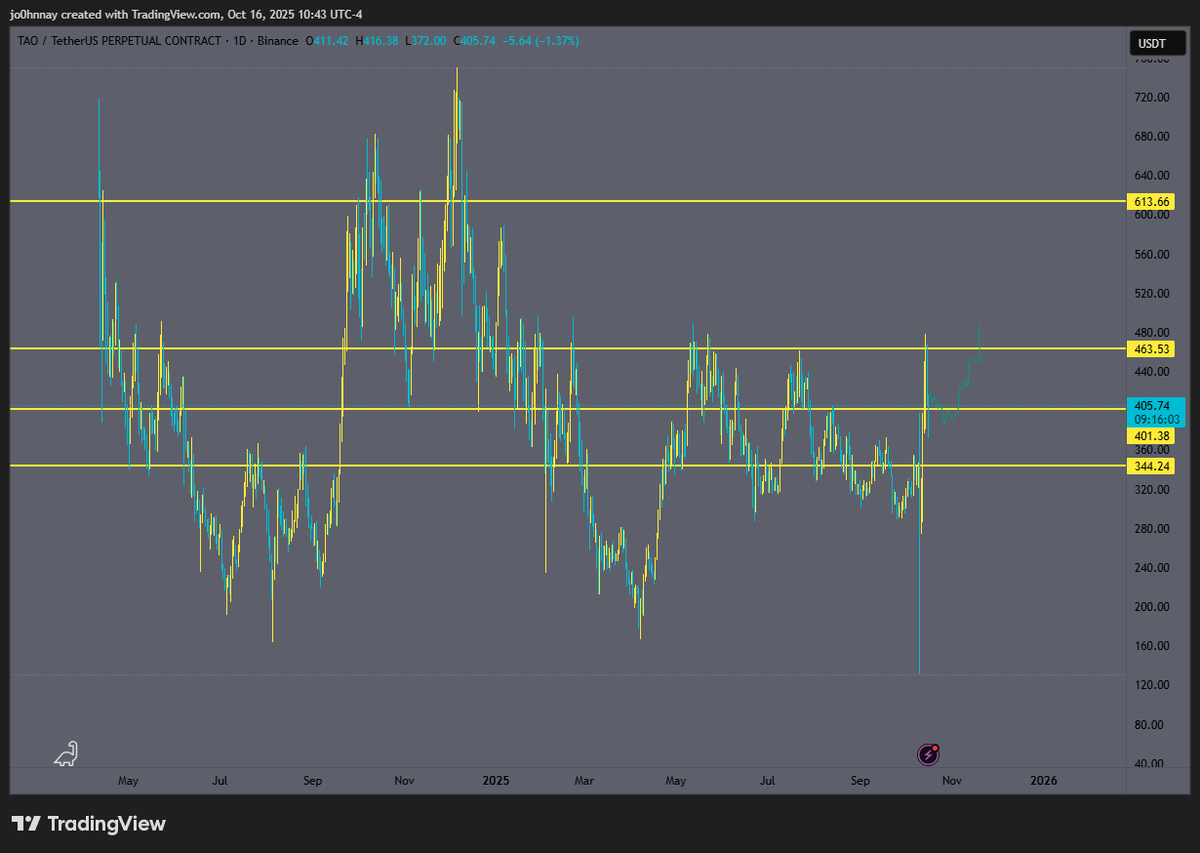Click the -5.64 (-1.37%) change value

click(x=540, y=41)
